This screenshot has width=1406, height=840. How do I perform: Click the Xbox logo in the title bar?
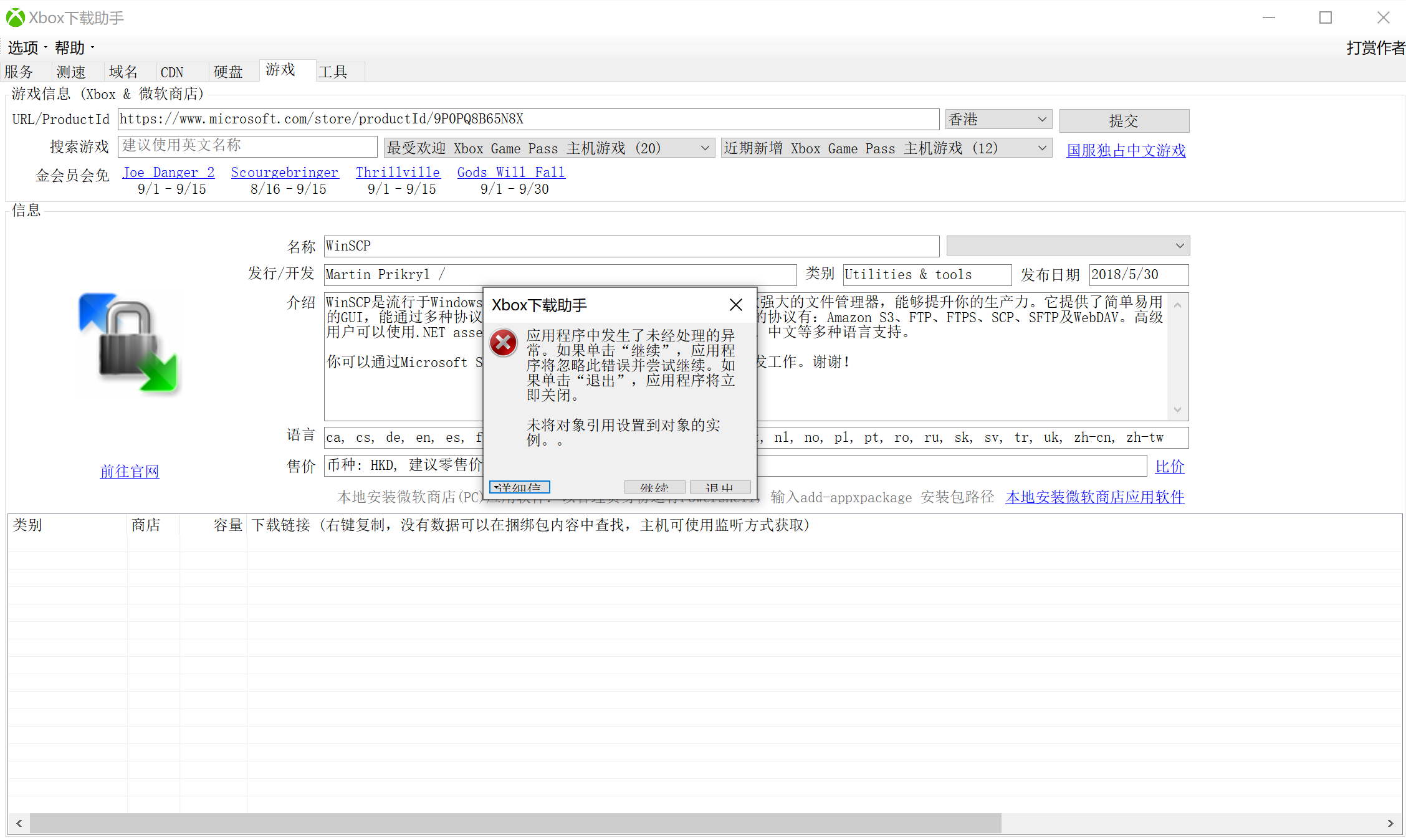coord(14,17)
